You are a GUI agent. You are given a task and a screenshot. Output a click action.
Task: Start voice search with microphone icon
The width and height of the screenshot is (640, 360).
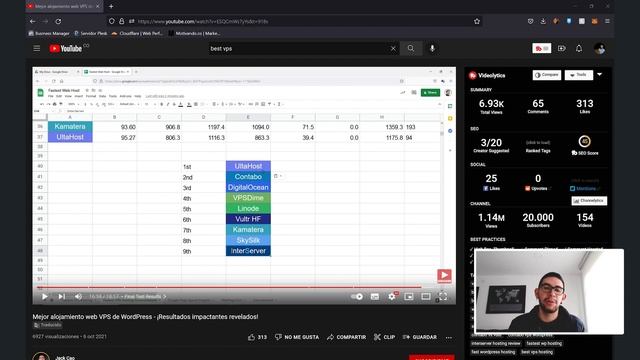coord(432,49)
